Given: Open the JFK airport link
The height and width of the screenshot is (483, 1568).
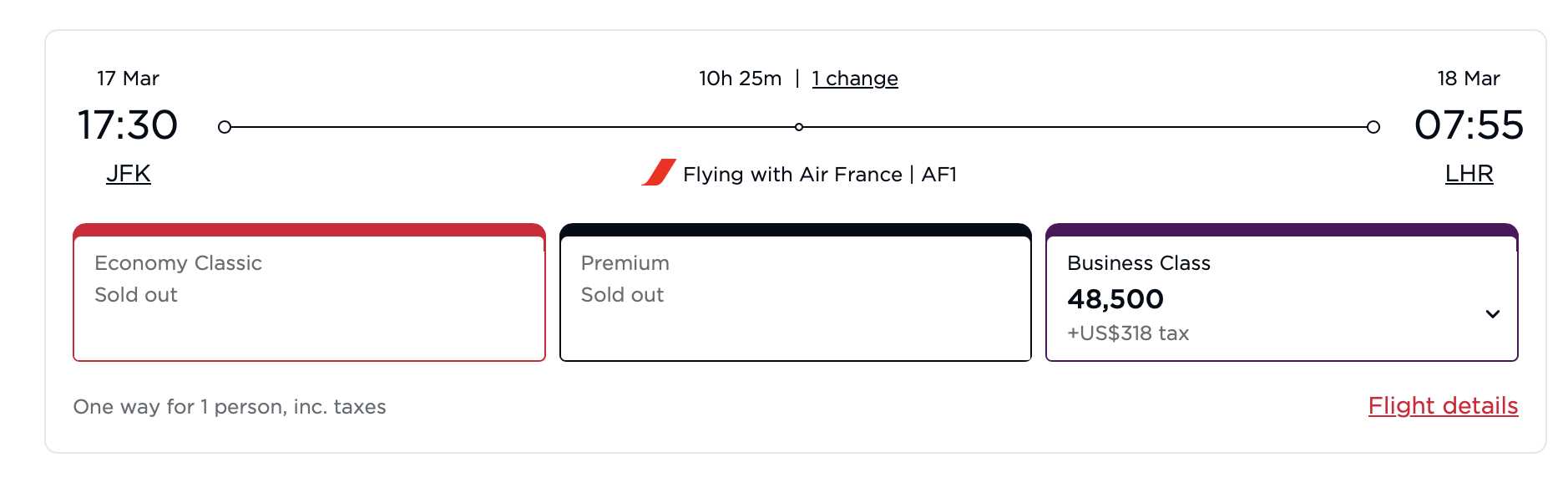Looking at the screenshot, I should tap(129, 174).
